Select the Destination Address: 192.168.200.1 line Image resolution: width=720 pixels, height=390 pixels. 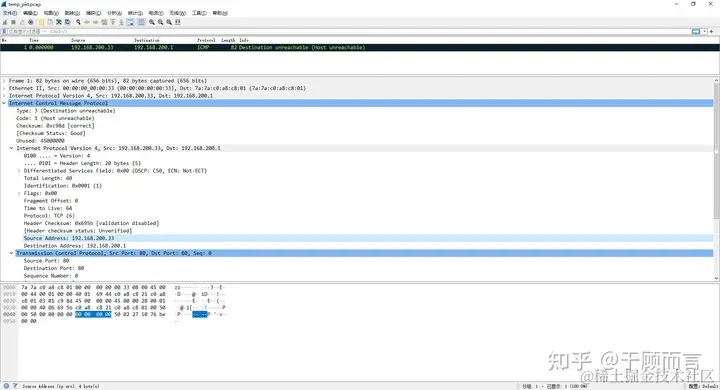(74, 246)
